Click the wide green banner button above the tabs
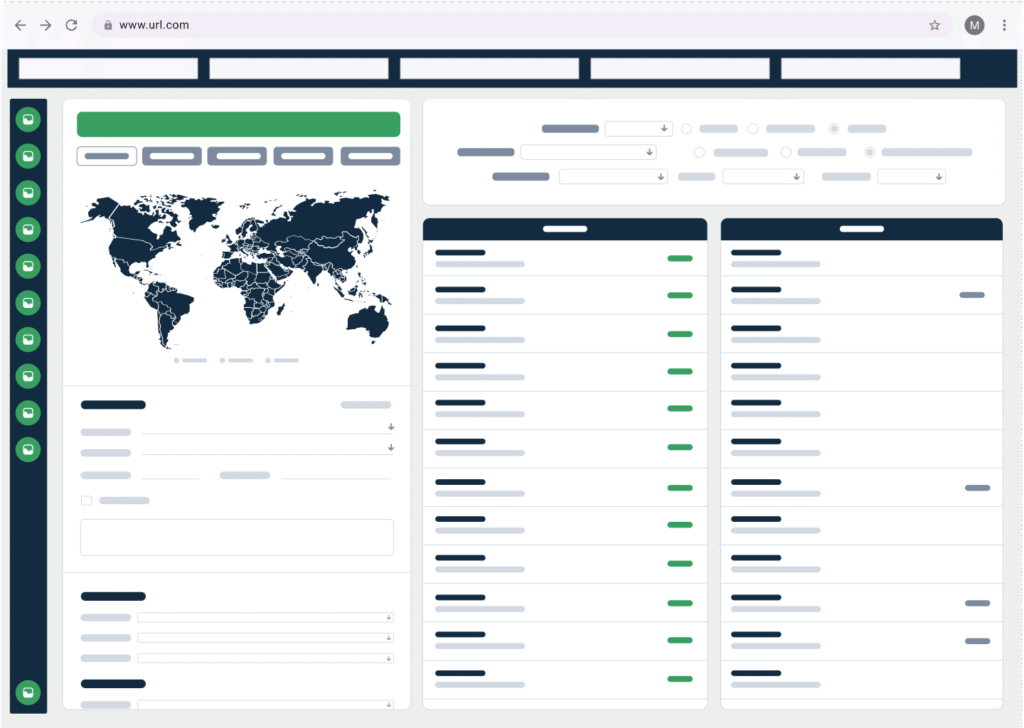The image size is (1024, 728). [x=238, y=124]
